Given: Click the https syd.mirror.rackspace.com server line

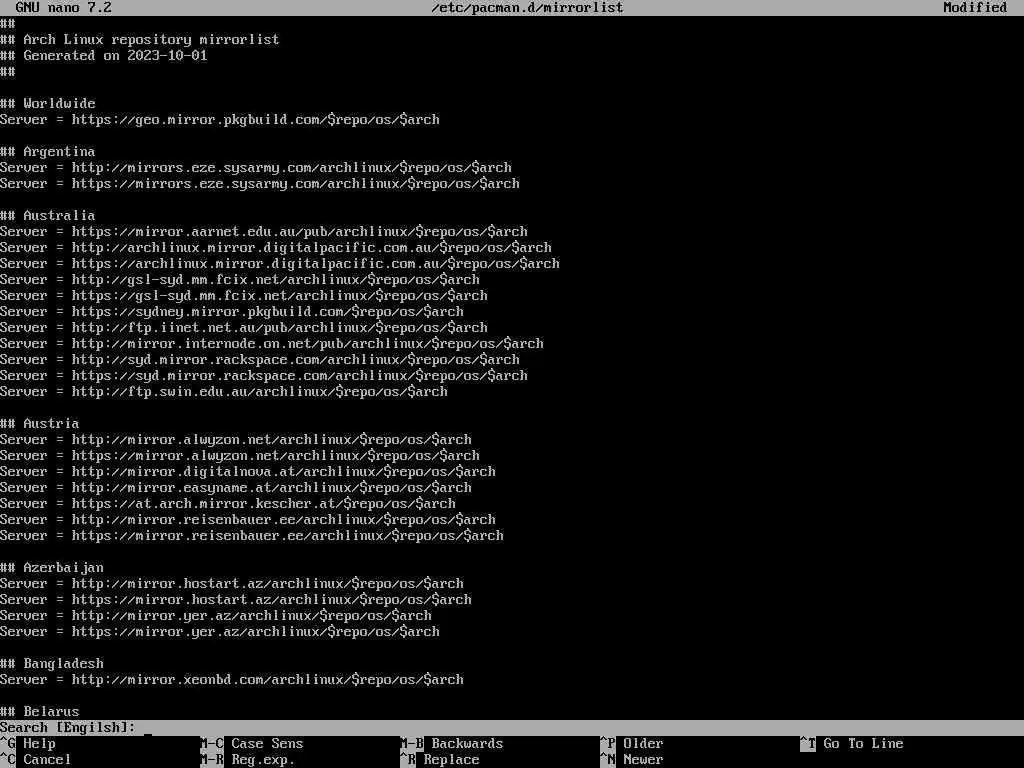Looking at the screenshot, I should 264,376.
